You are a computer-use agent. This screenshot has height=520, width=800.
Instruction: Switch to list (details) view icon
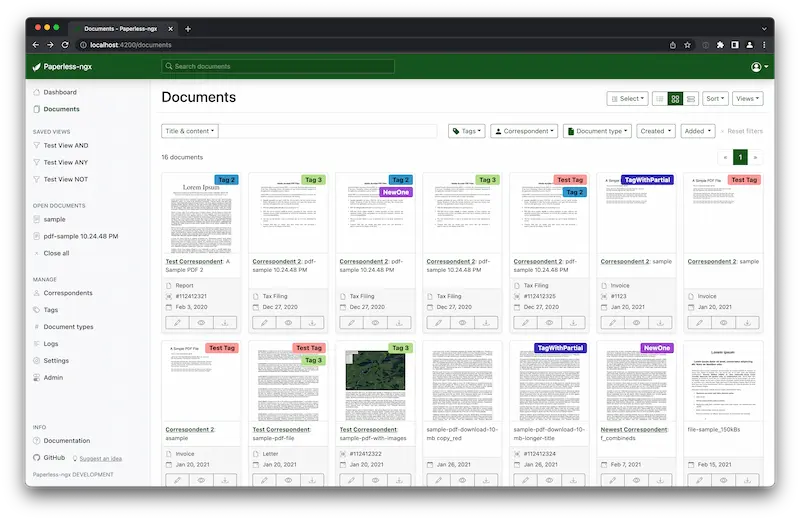point(659,98)
